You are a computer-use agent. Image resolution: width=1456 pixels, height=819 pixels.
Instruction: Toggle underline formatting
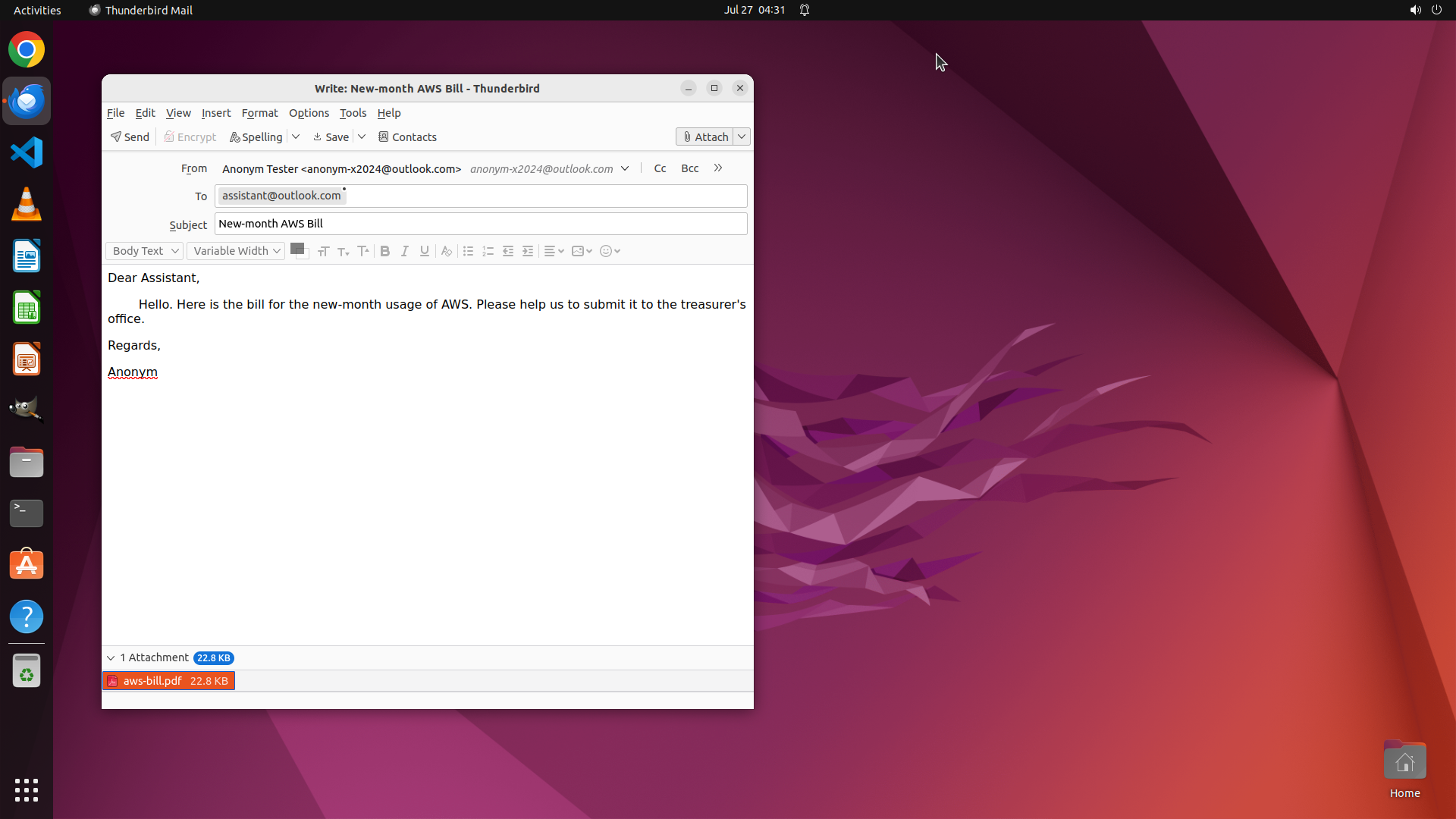[425, 251]
